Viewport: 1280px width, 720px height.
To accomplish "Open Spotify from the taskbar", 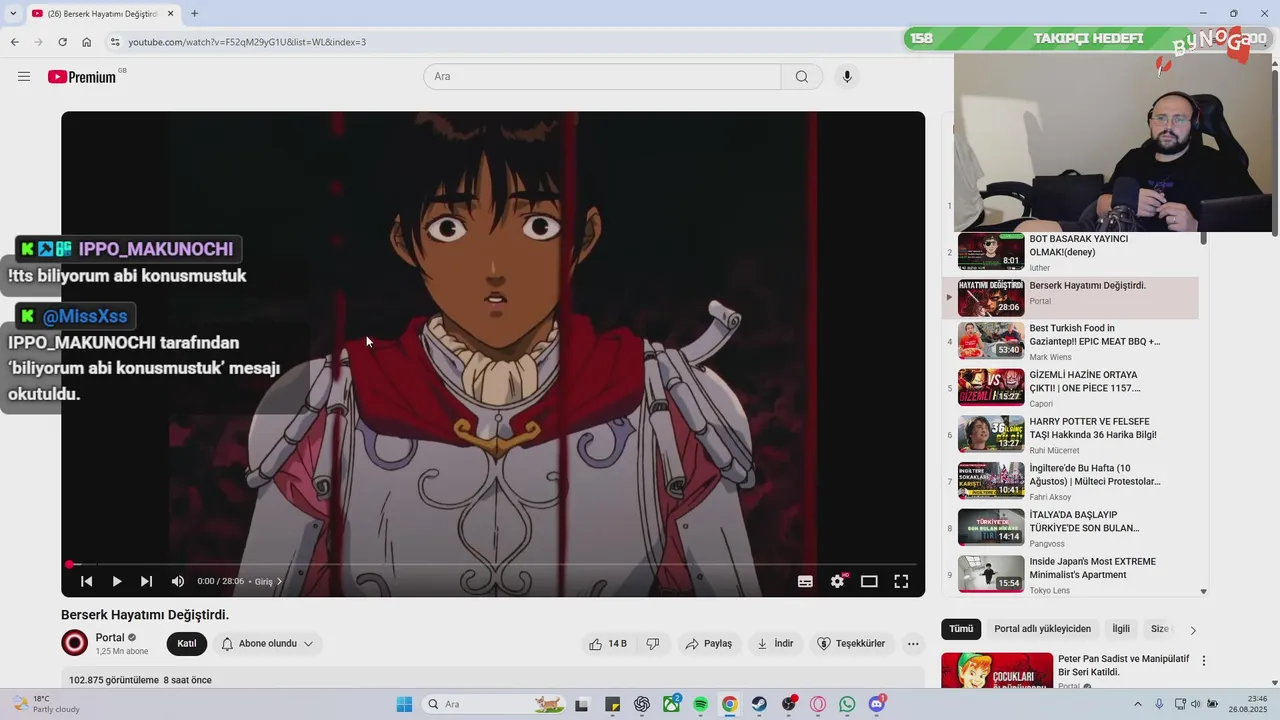I will (x=701, y=704).
